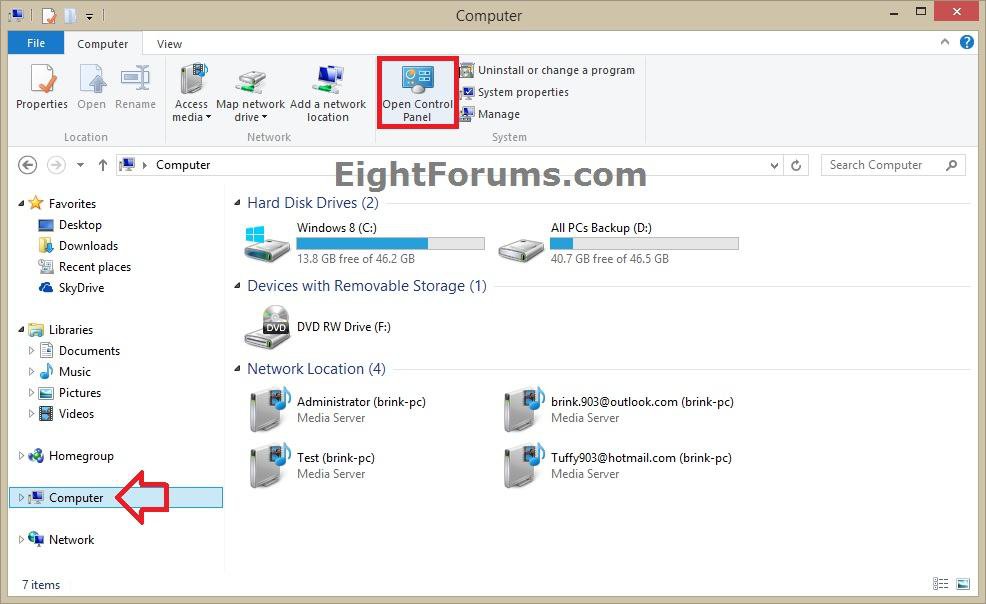The width and height of the screenshot is (986, 604).
Task: Select brink.903@outlook.com media server icon
Action: (523, 409)
